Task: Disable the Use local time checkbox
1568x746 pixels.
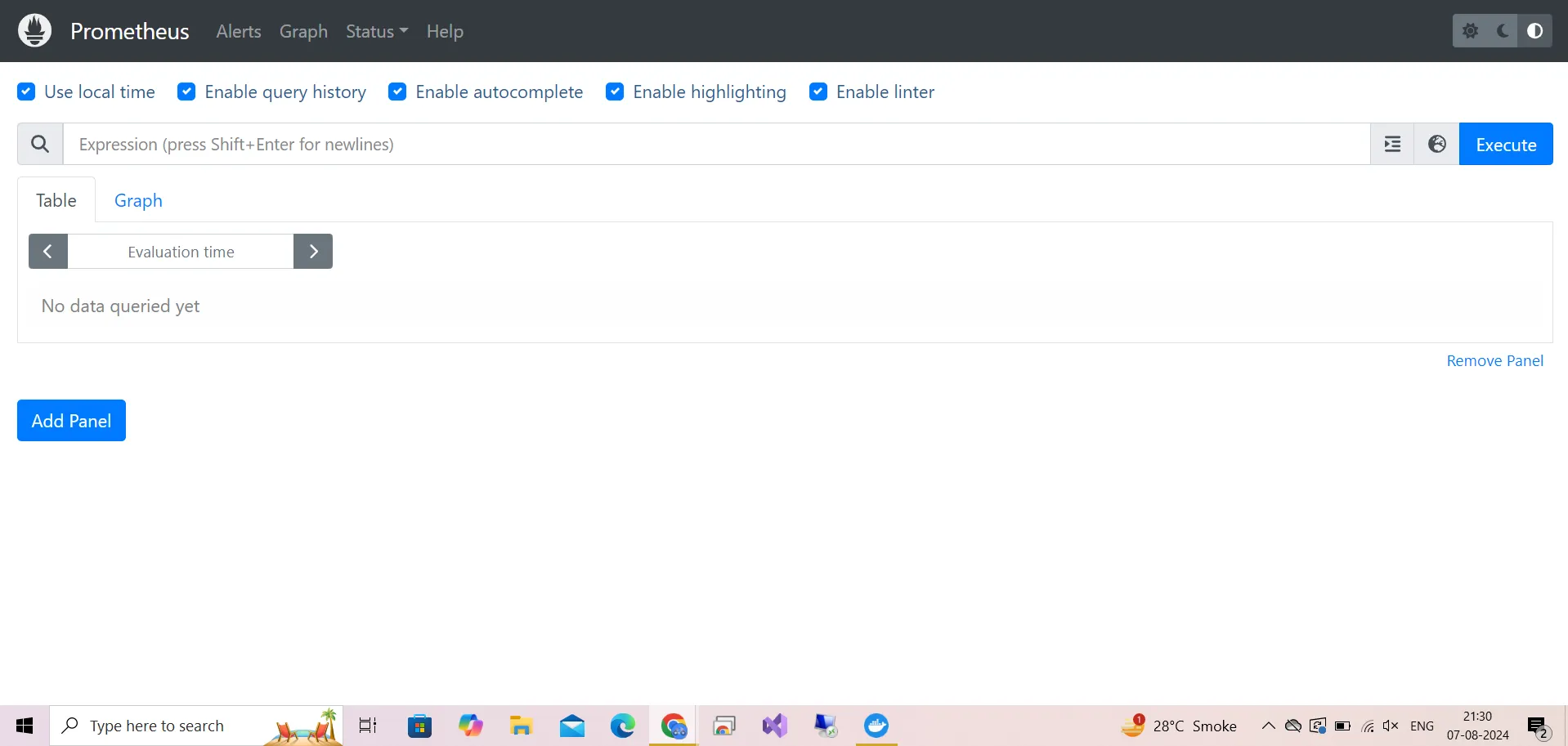Action: 26,92
